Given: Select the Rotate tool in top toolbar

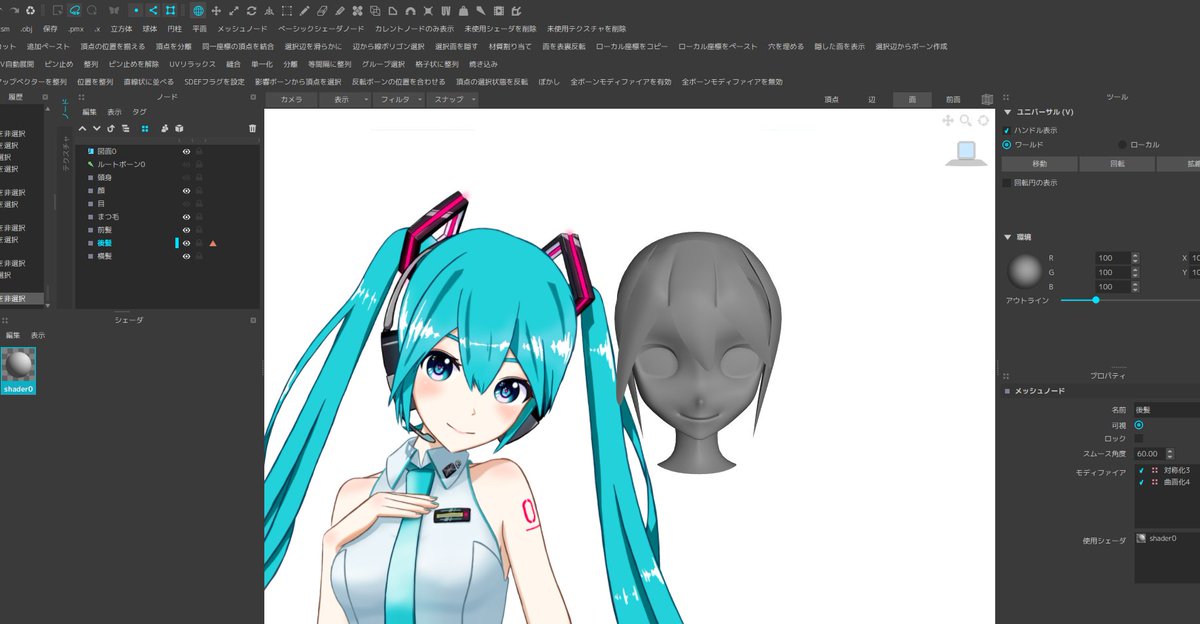Looking at the screenshot, I should coord(251,10).
